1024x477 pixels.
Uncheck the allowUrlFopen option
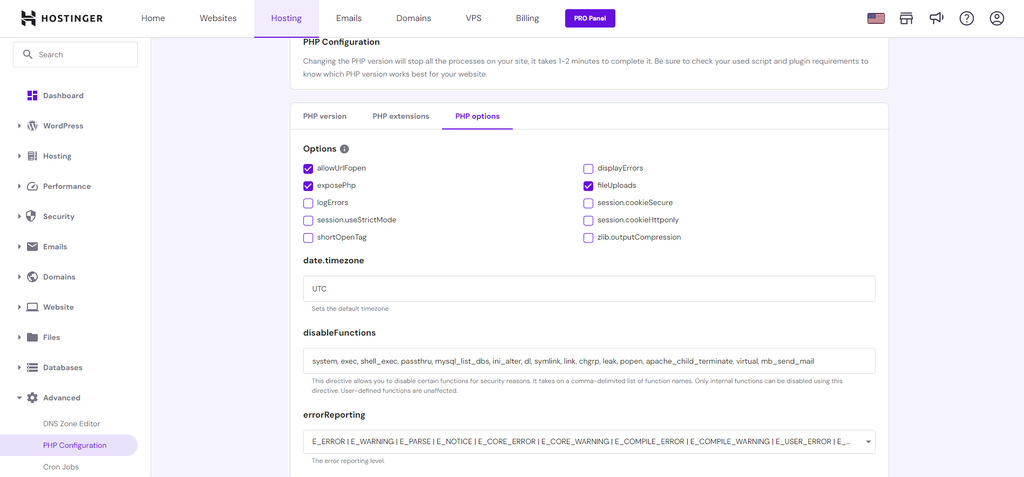point(308,169)
